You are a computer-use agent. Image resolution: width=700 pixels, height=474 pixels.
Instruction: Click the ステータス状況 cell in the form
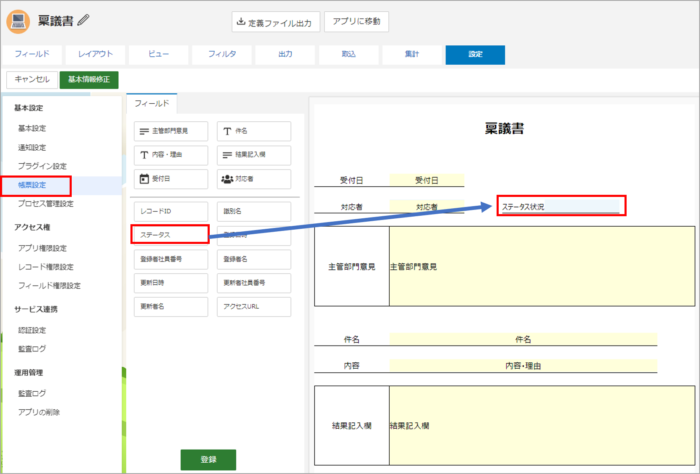point(561,207)
